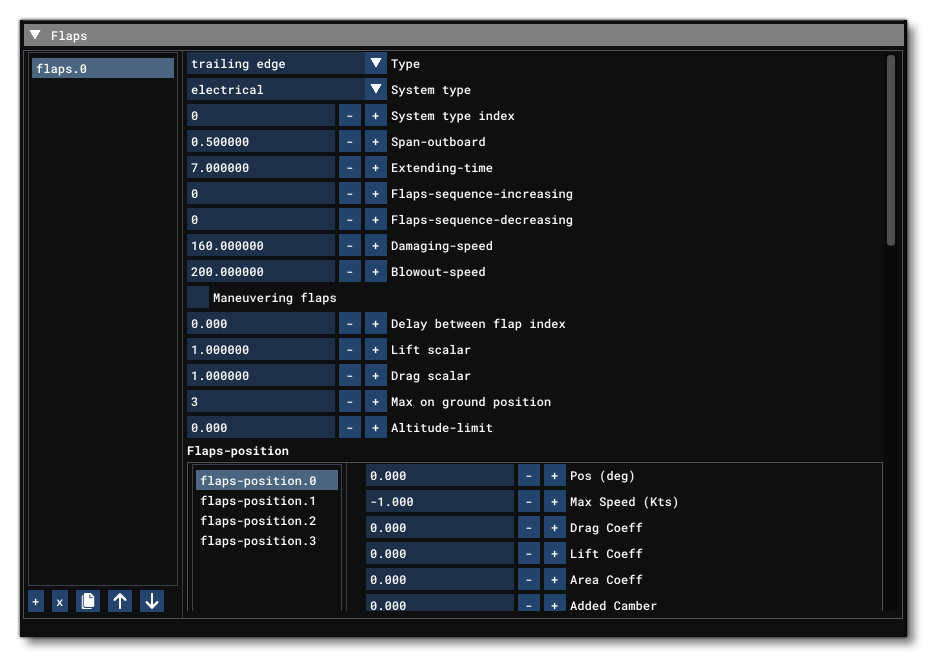Click the delete flap x icon
Screen dimensions: 927x657
(60, 602)
